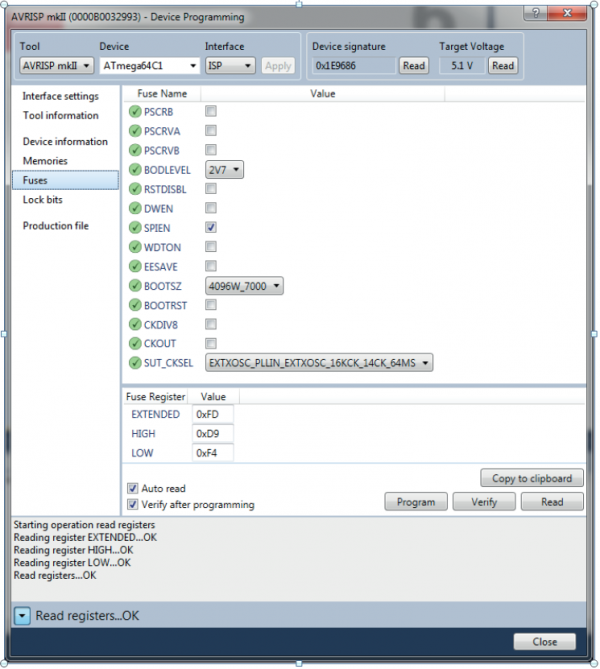Open the Device information page
This screenshot has width=600, height=669.
pos(65,142)
